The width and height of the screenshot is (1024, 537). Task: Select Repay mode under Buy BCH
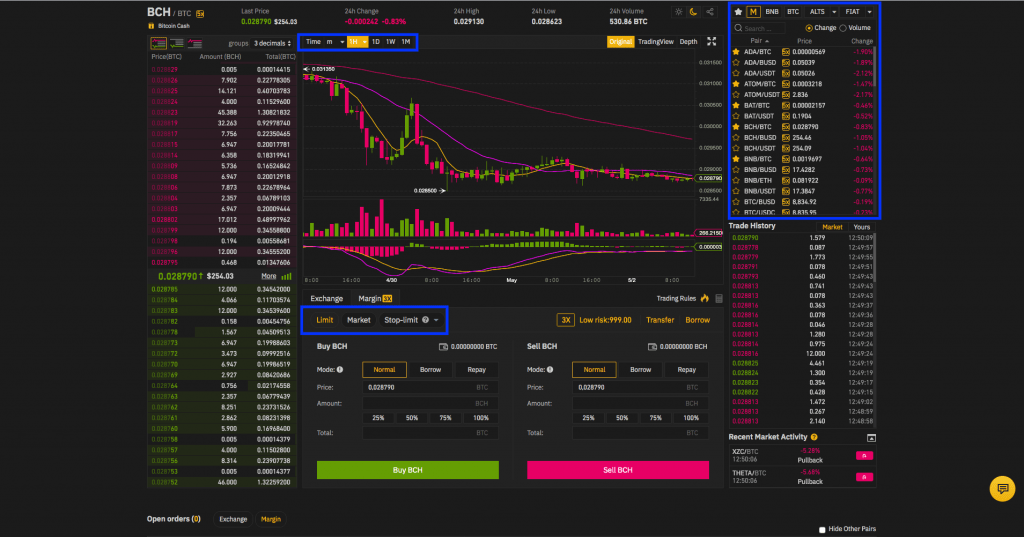pyautogui.click(x=477, y=370)
